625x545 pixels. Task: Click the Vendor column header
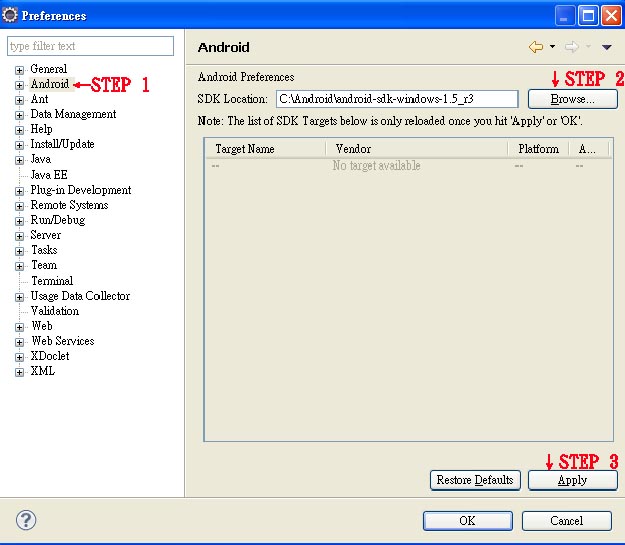(417, 149)
